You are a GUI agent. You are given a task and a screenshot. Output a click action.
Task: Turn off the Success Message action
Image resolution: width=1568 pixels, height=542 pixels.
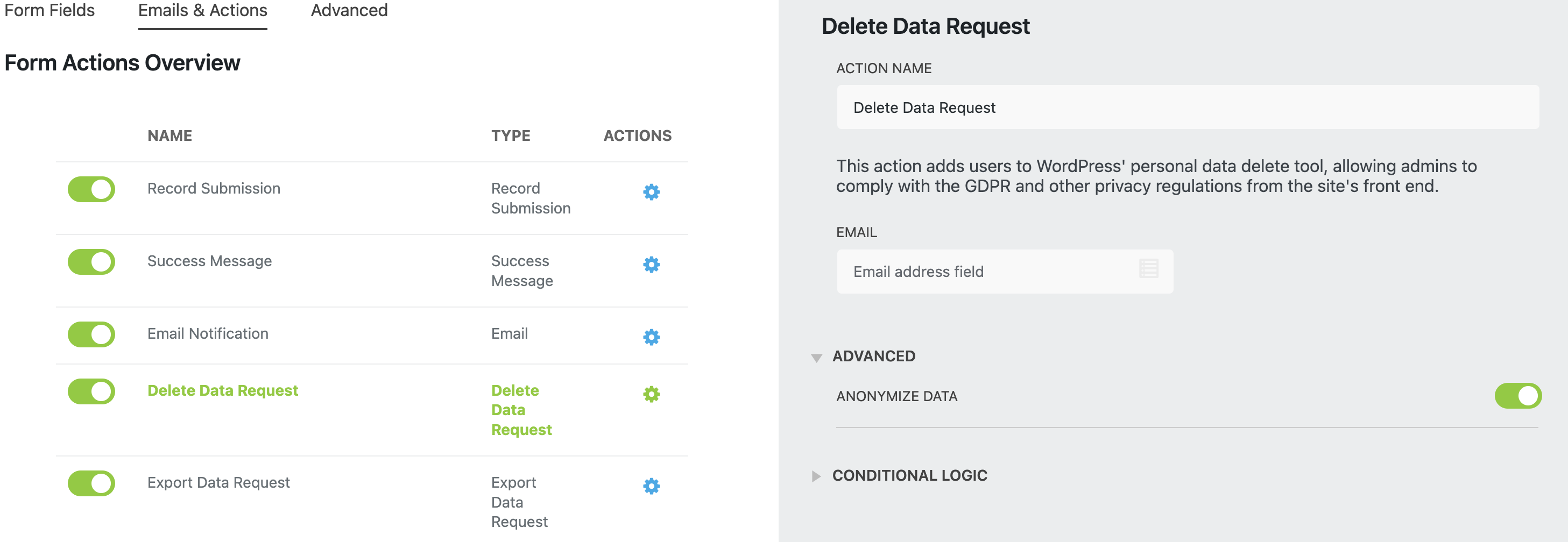coord(91,261)
